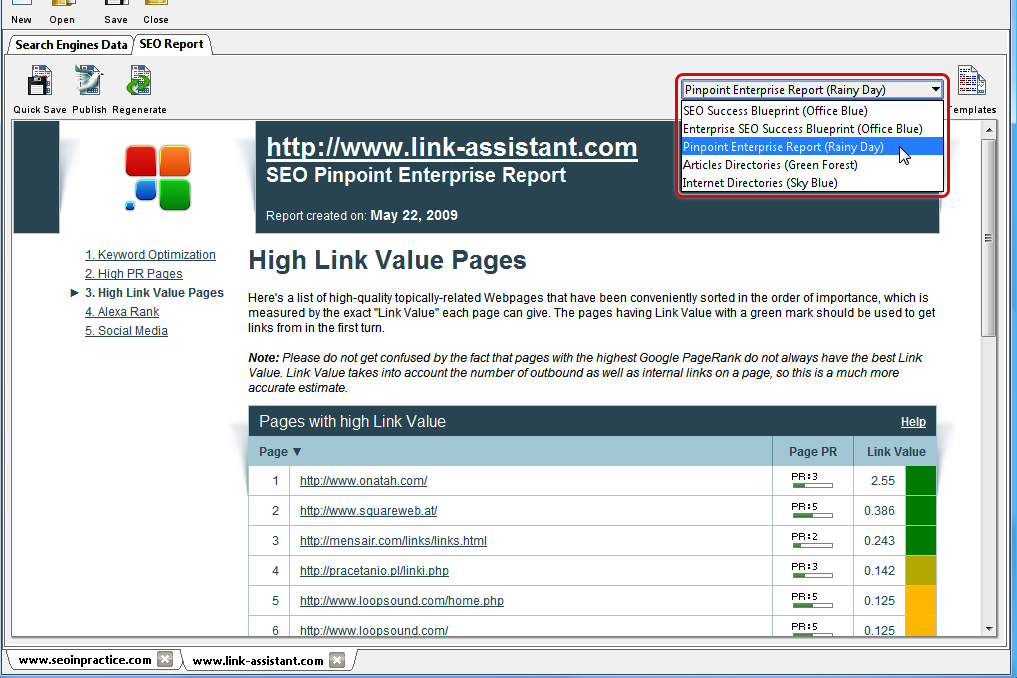Open http://www.squareweb.at/ link

pyautogui.click(x=368, y=511)
